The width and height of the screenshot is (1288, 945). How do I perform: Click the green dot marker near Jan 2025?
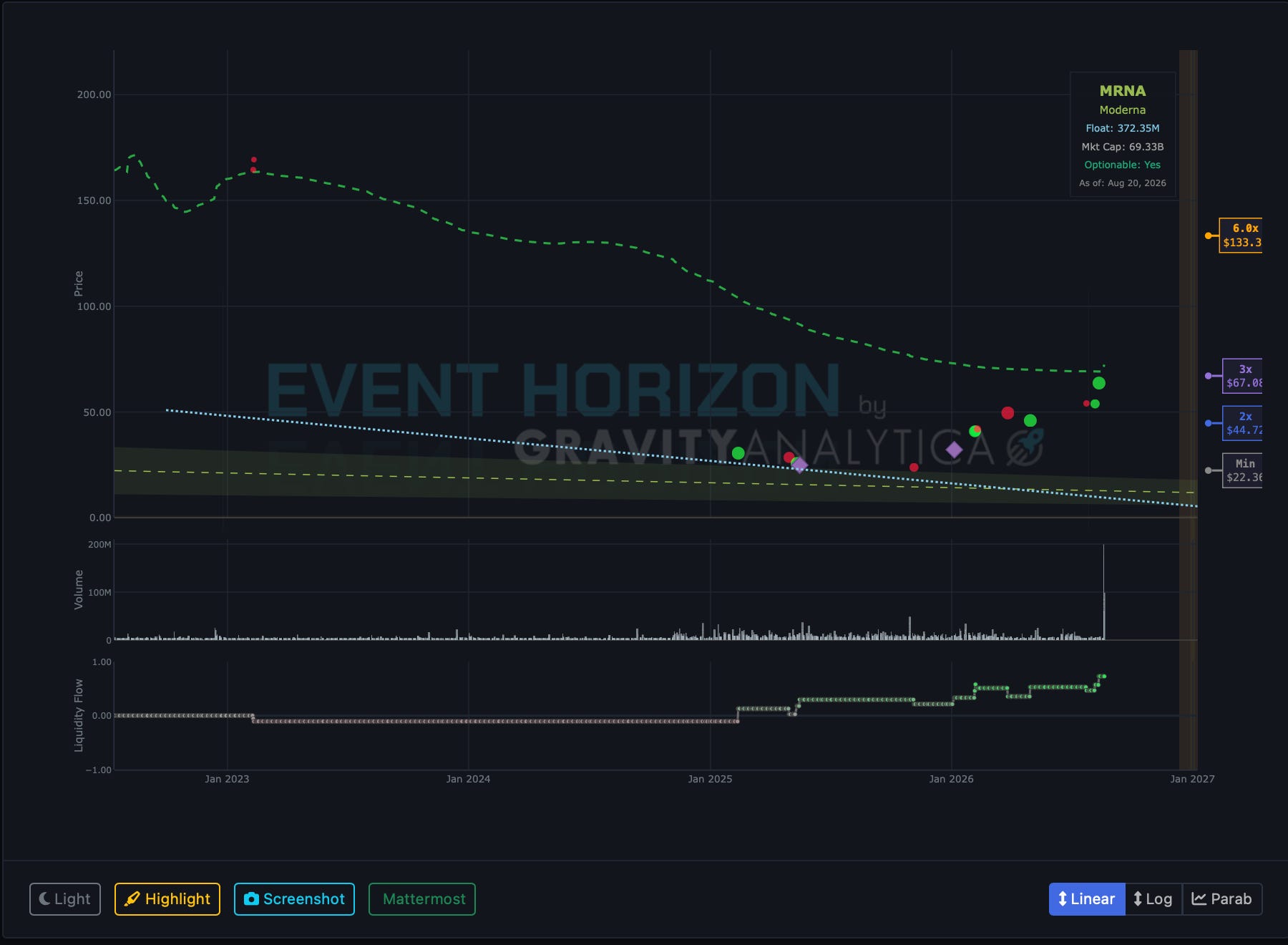(x=738, y=453)
